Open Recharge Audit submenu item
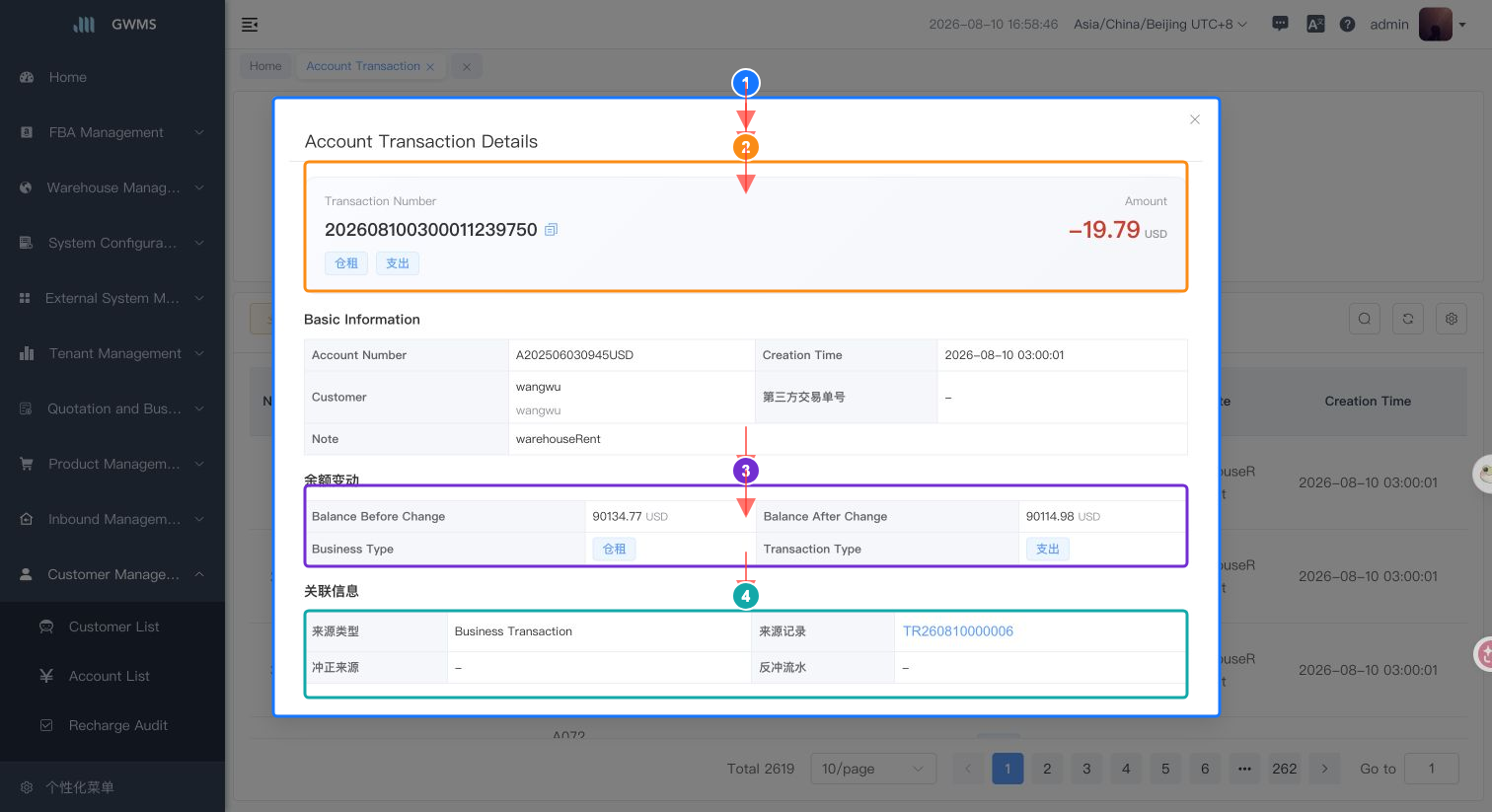Viewport: 1492px width, 812px height. 112,725
